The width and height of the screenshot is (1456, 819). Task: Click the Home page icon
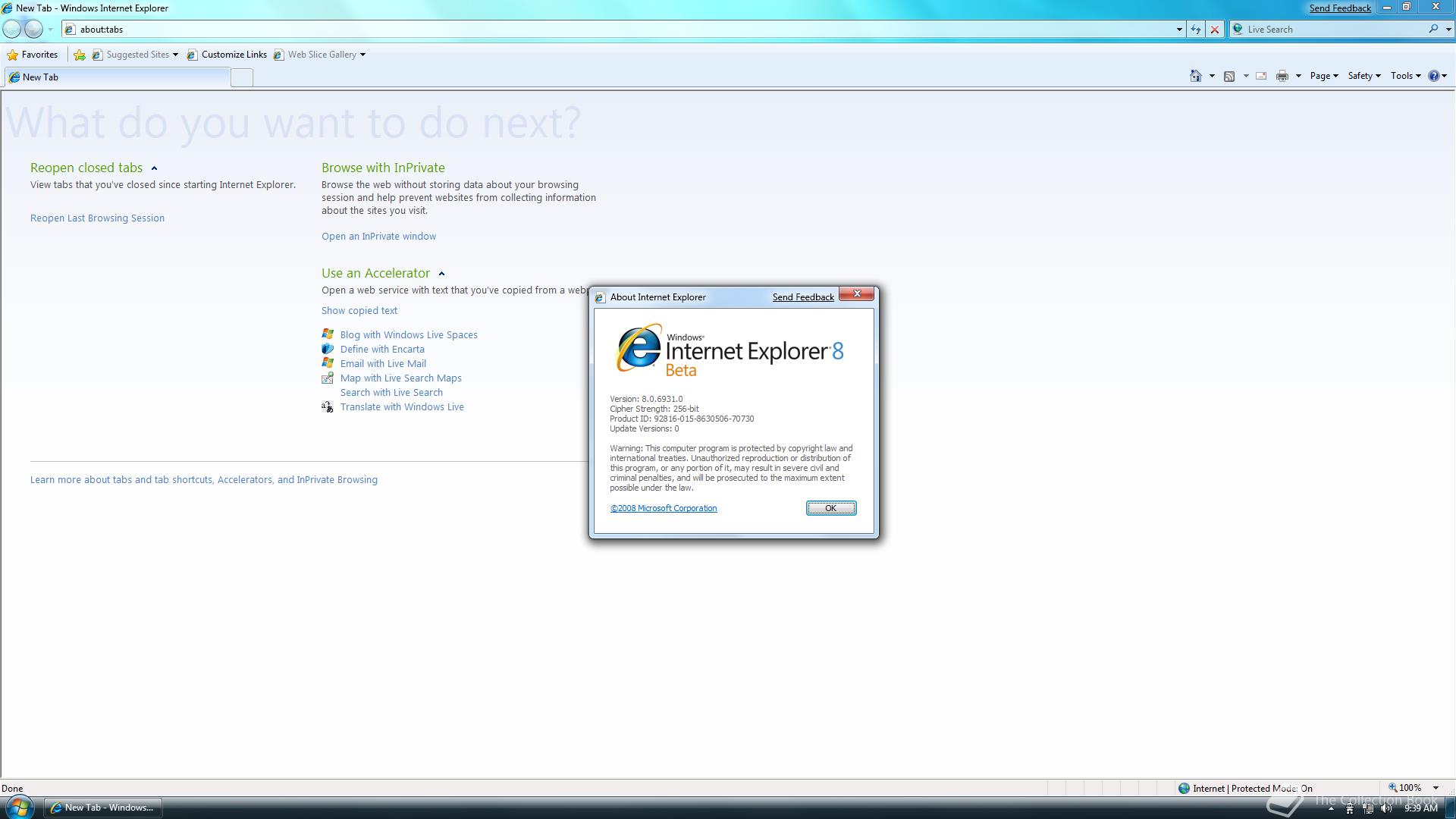tap(1196, 76)
